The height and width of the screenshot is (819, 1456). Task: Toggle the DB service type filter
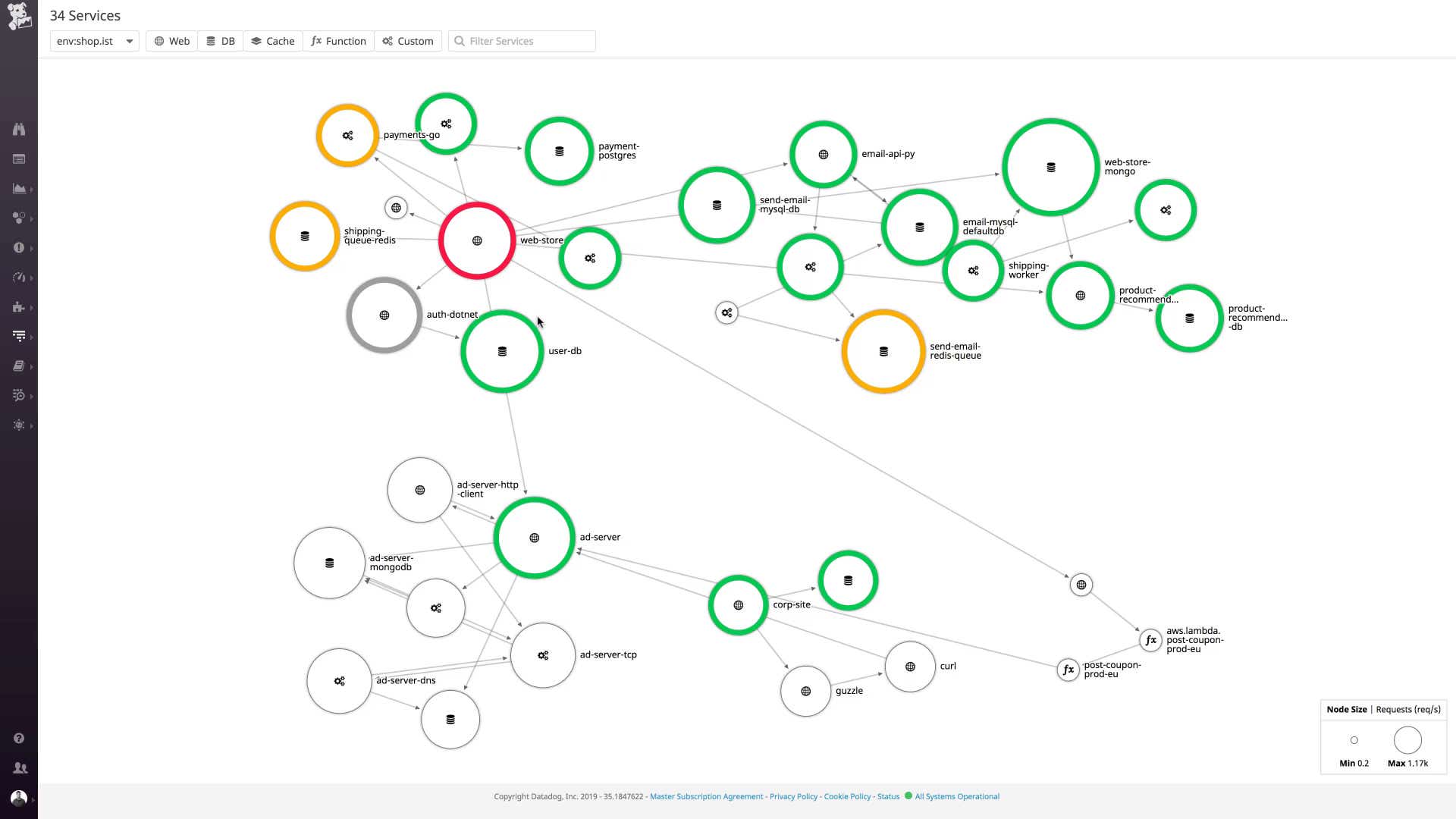221,41
